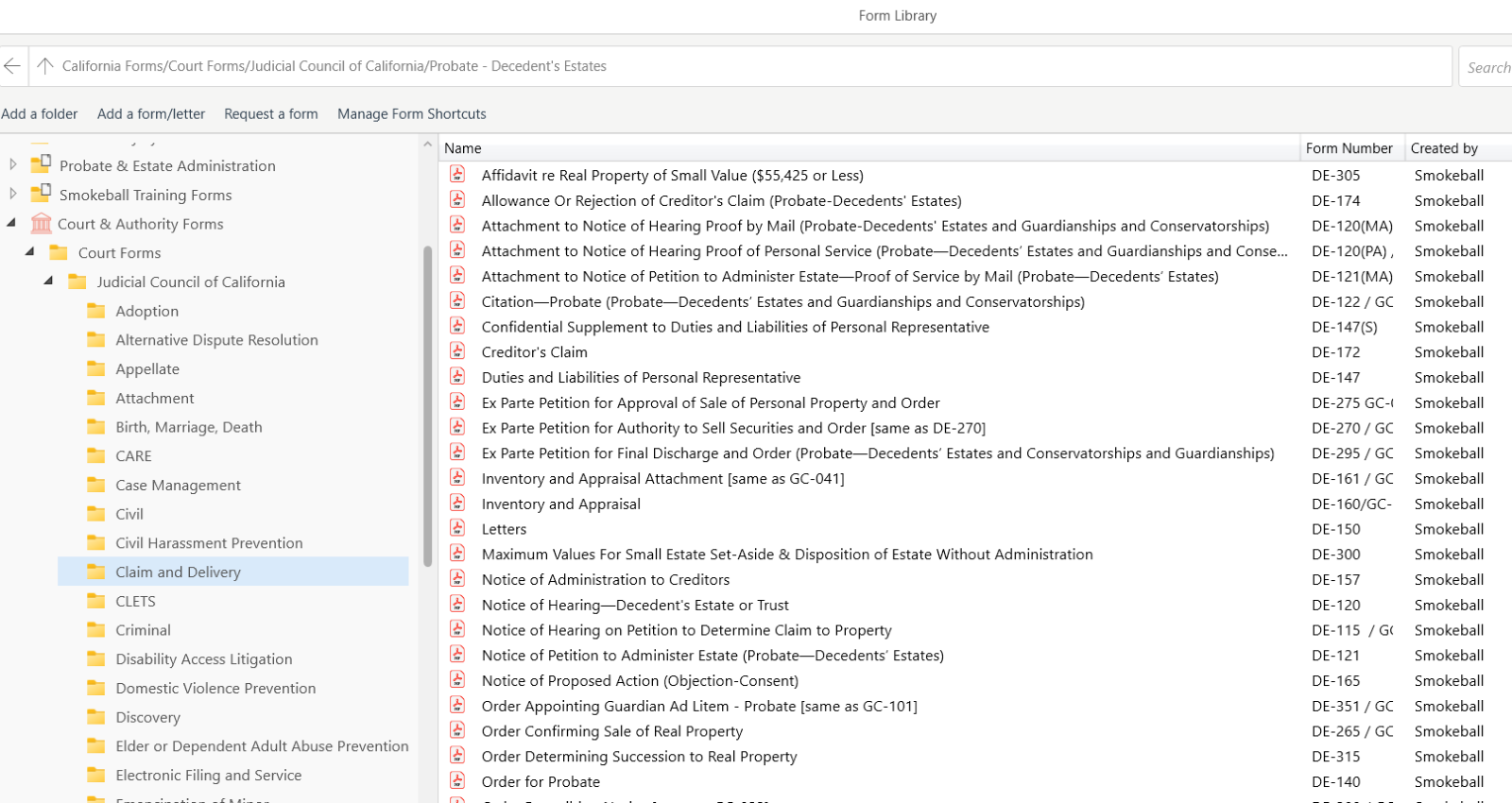The width and height of the screenshot is (1512, 803).
Task: Click the folder path address bar
Action: coord(740,66)
